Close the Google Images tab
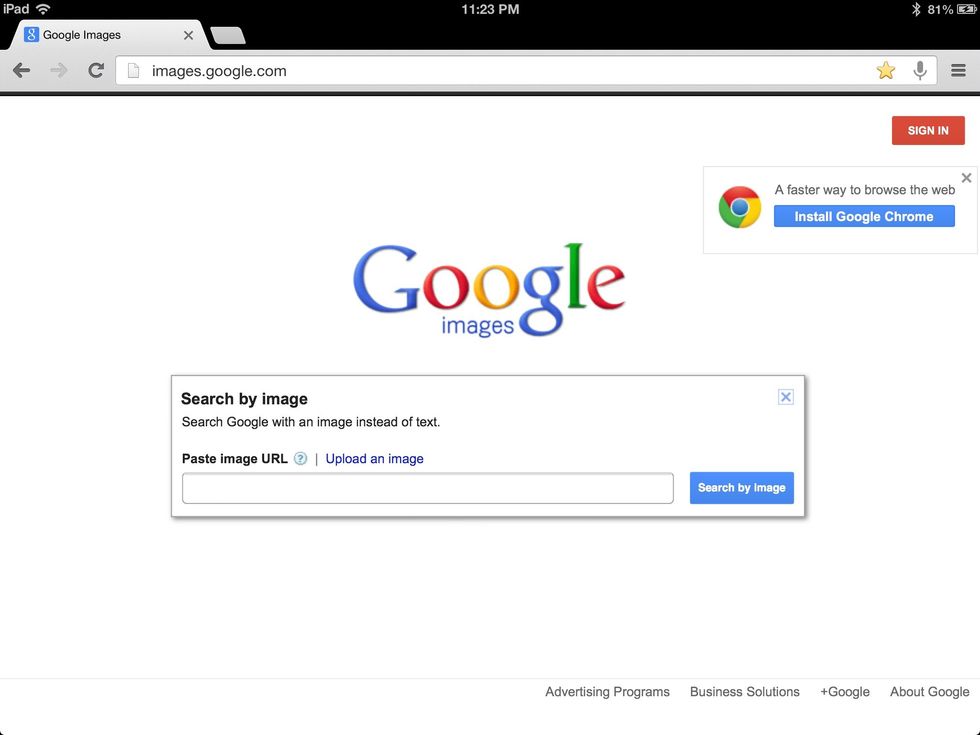Viewport: 980px width, 735px height. (x=188, y=35)
